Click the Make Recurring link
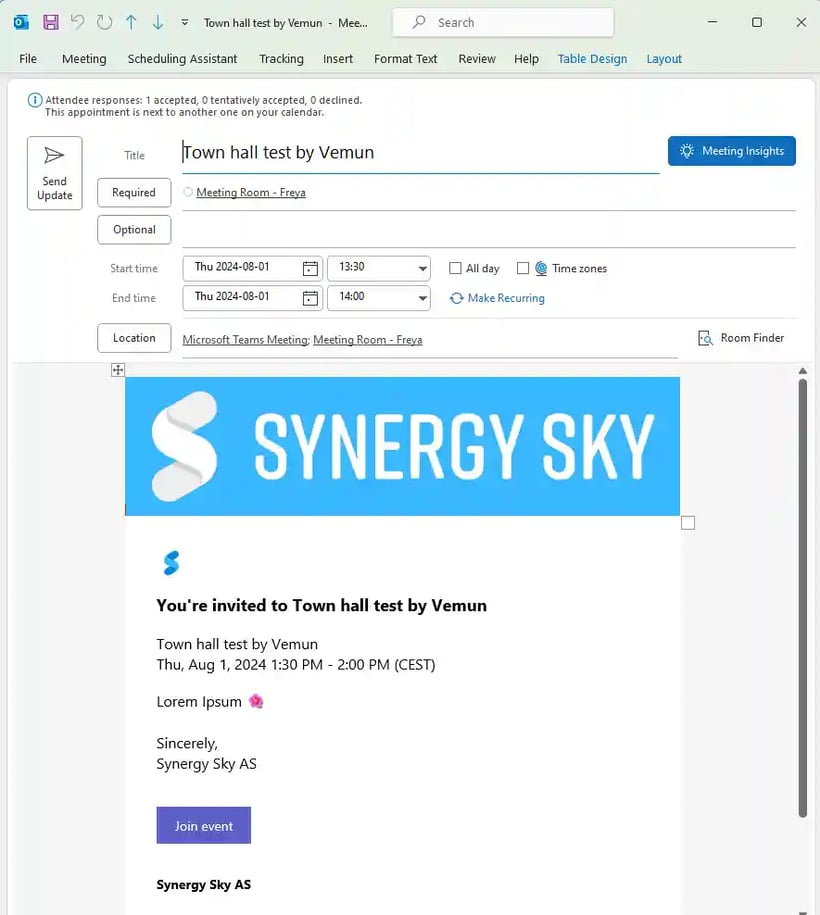 497,298
